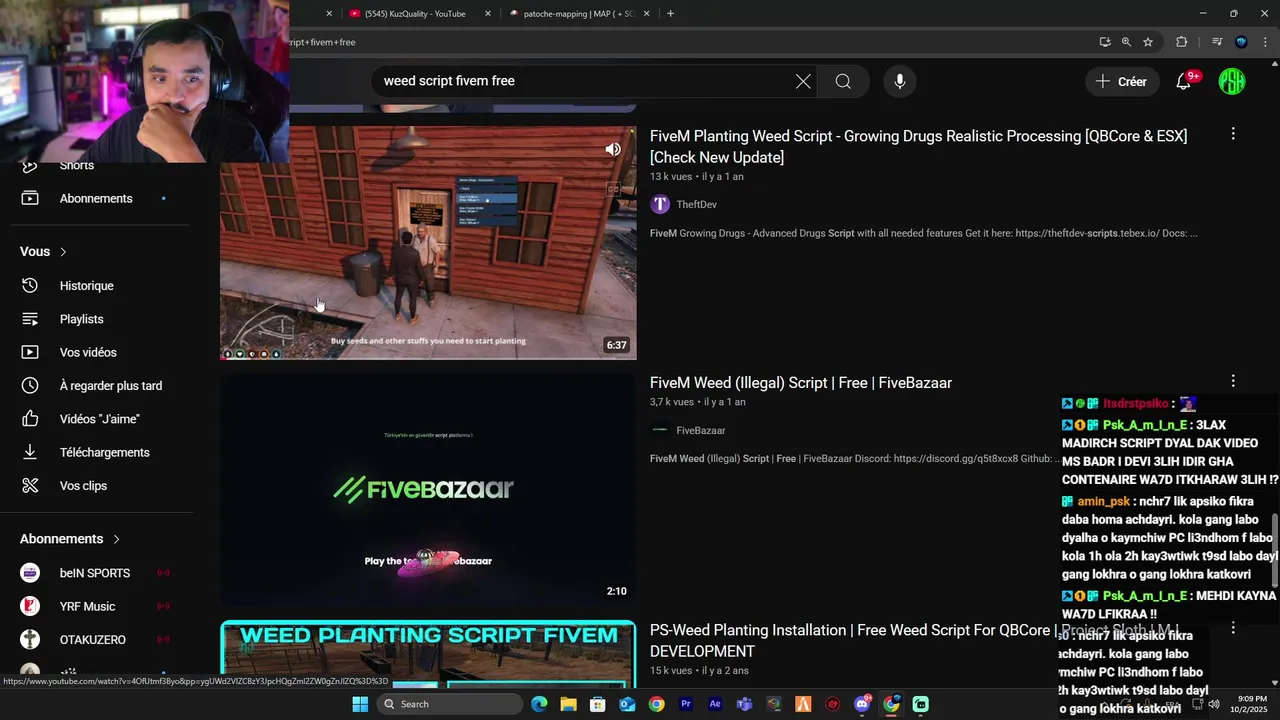Open Microsoft Edge from taskbar
The height and width of the screenshot is (720, 1280).
(539, 704)
